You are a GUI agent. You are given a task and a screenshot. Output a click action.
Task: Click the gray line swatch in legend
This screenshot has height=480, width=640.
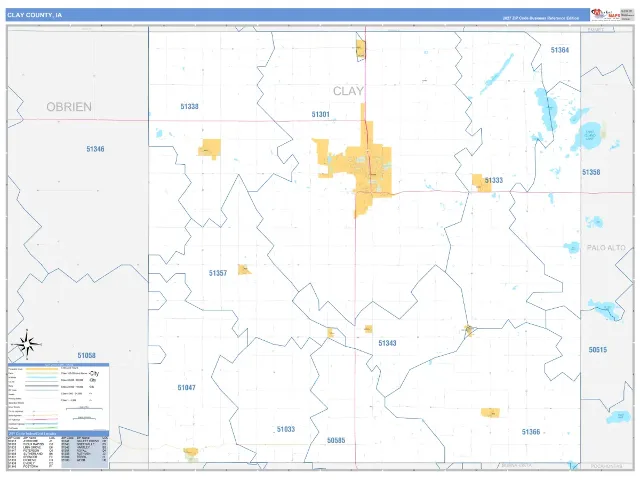click(x=42, y=386)
